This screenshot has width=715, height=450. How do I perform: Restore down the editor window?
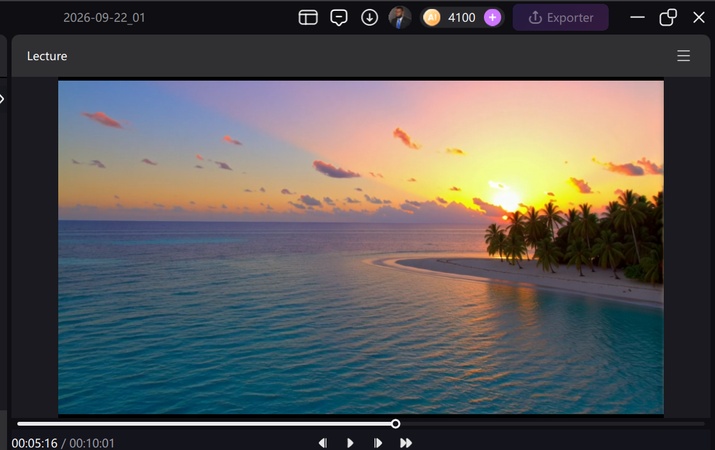tap(668, 18)
